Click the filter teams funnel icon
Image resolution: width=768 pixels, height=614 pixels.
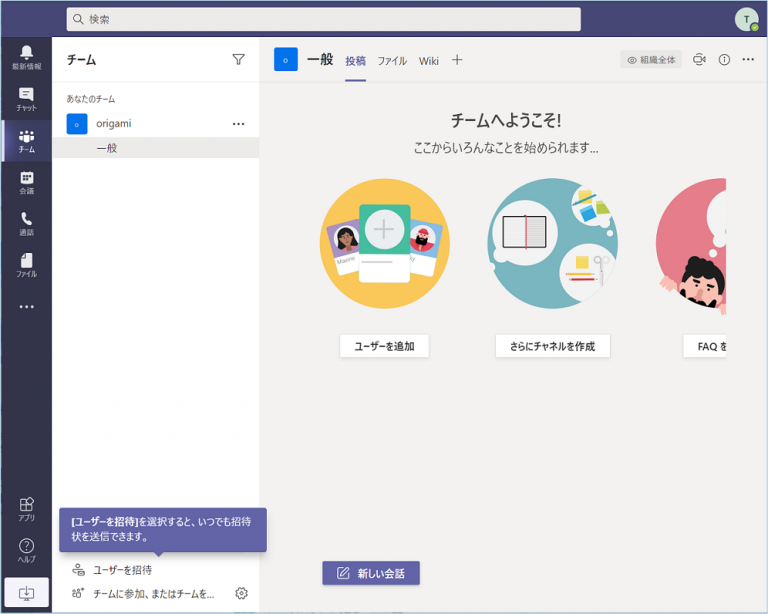238,60
